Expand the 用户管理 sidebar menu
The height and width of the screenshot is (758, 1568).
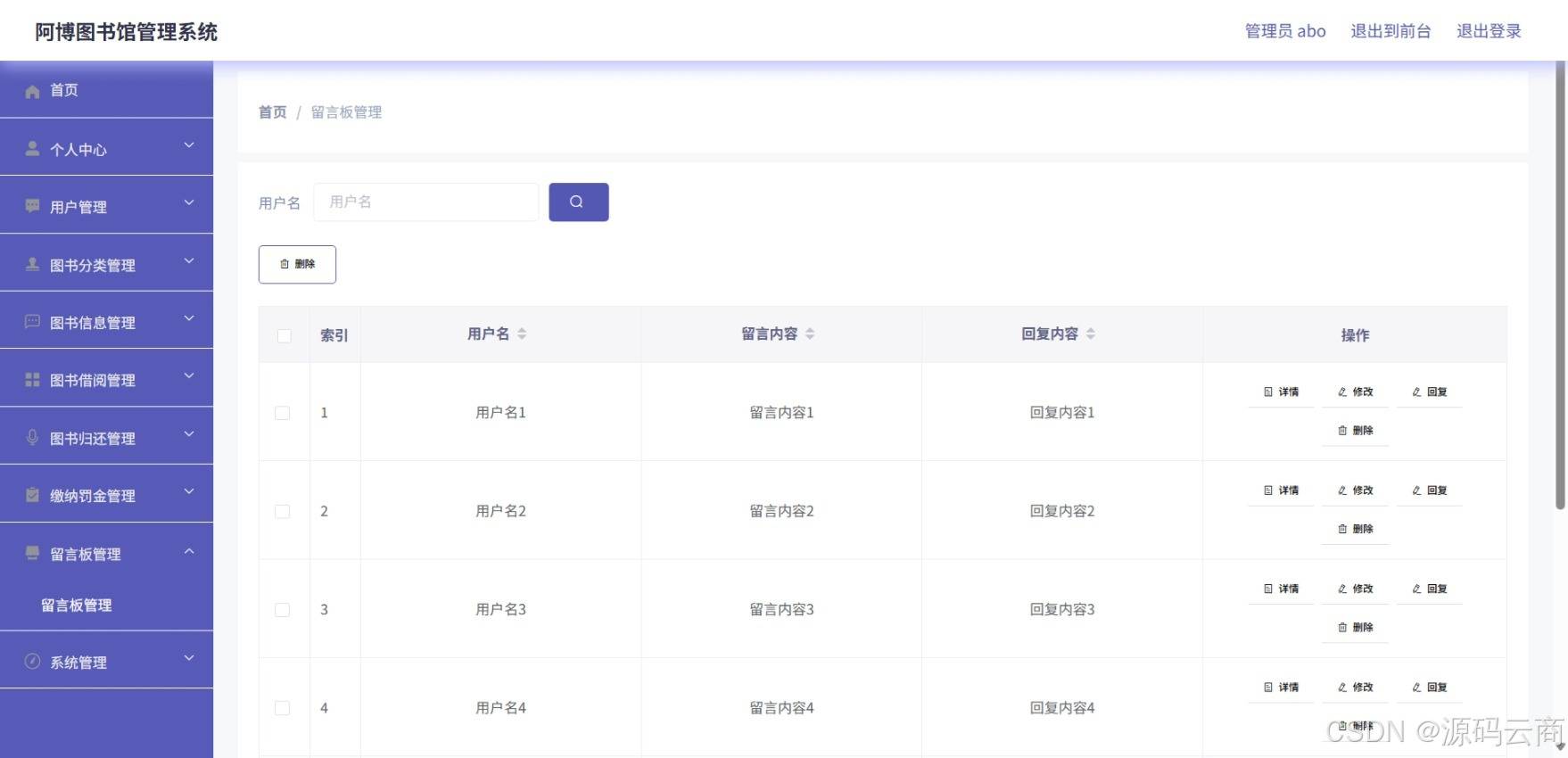106,206
